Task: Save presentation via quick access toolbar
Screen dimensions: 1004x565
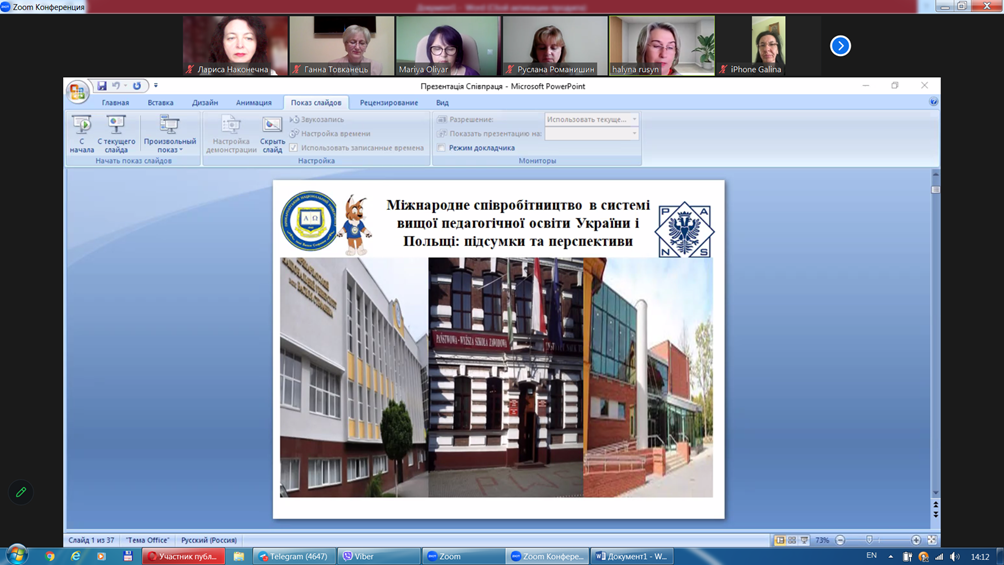Action: point(102,86)
